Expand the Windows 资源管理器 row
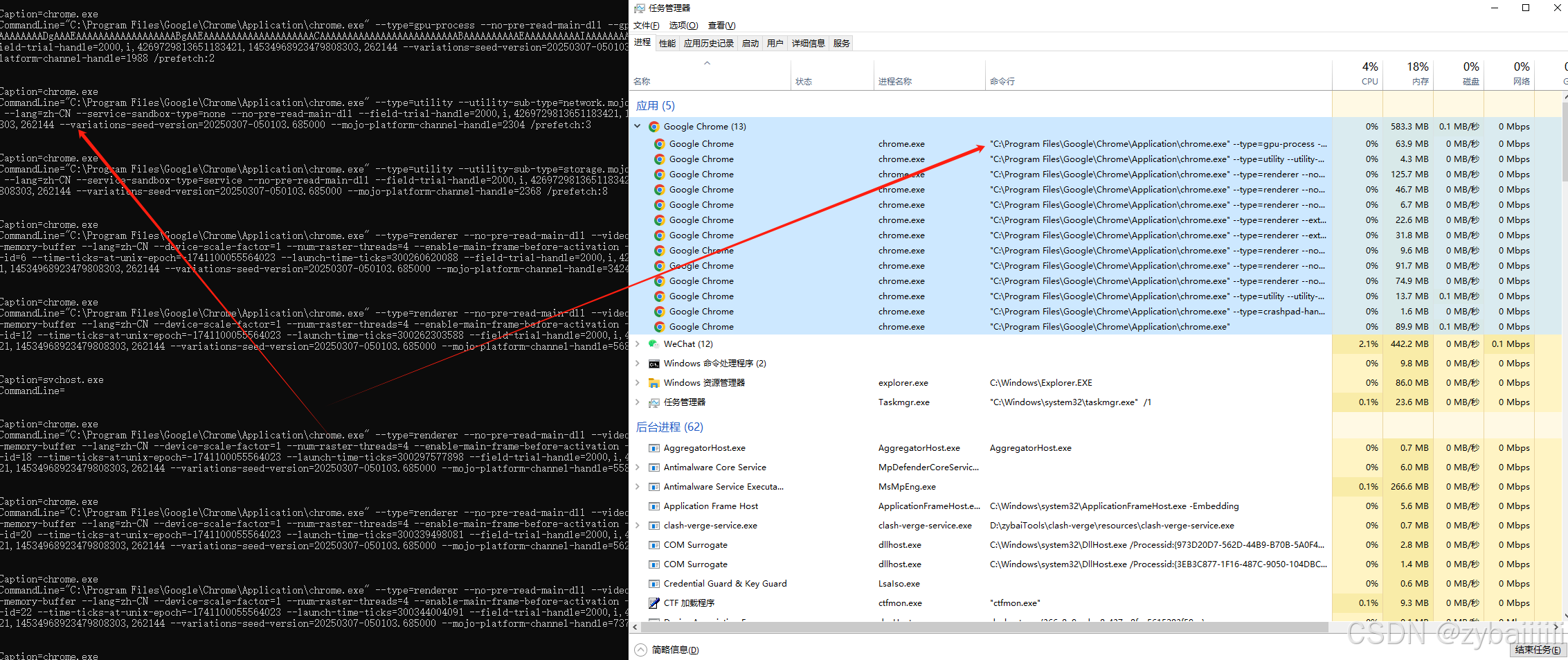 click(x=638, y=382)
